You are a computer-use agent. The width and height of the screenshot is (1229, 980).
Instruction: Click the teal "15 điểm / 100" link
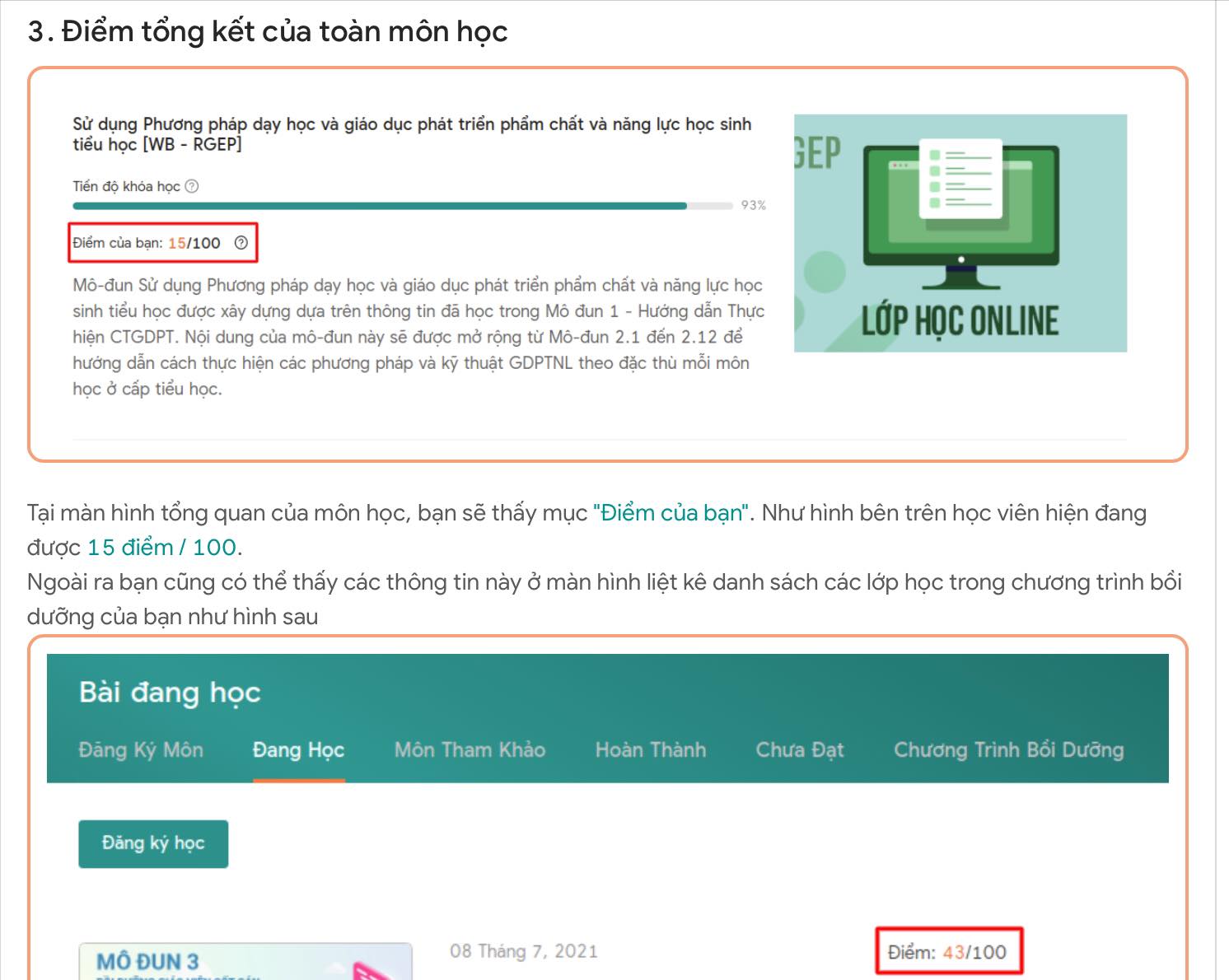pos(161,546)
